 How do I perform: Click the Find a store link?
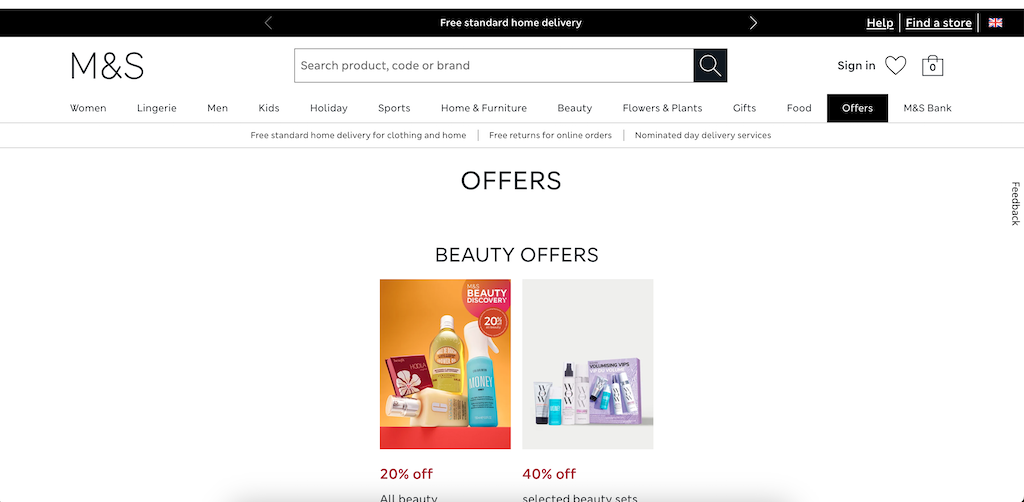[938, 23]
